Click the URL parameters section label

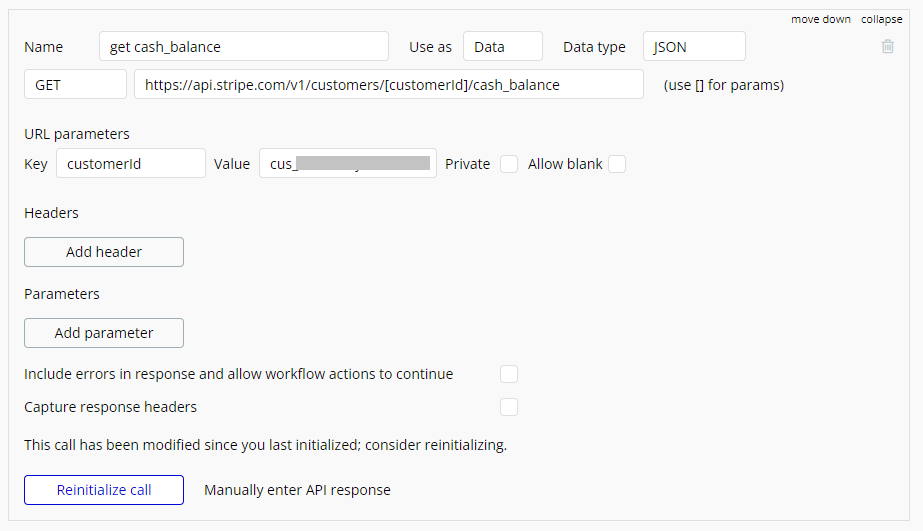point(77,134)
